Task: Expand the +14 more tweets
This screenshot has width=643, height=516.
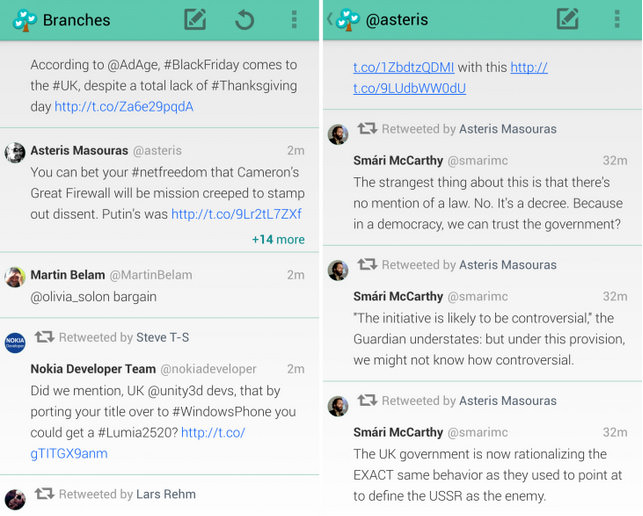Action: point(278,239)
